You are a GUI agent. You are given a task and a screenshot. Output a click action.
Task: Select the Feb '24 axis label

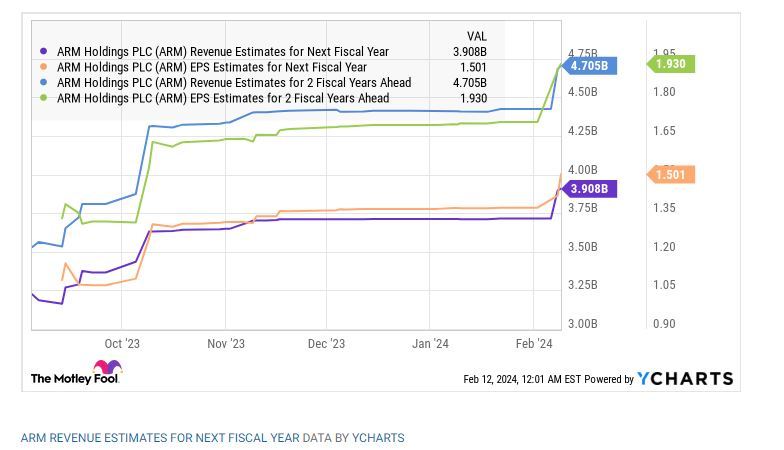pyautogui.click(x=534, y=344)
